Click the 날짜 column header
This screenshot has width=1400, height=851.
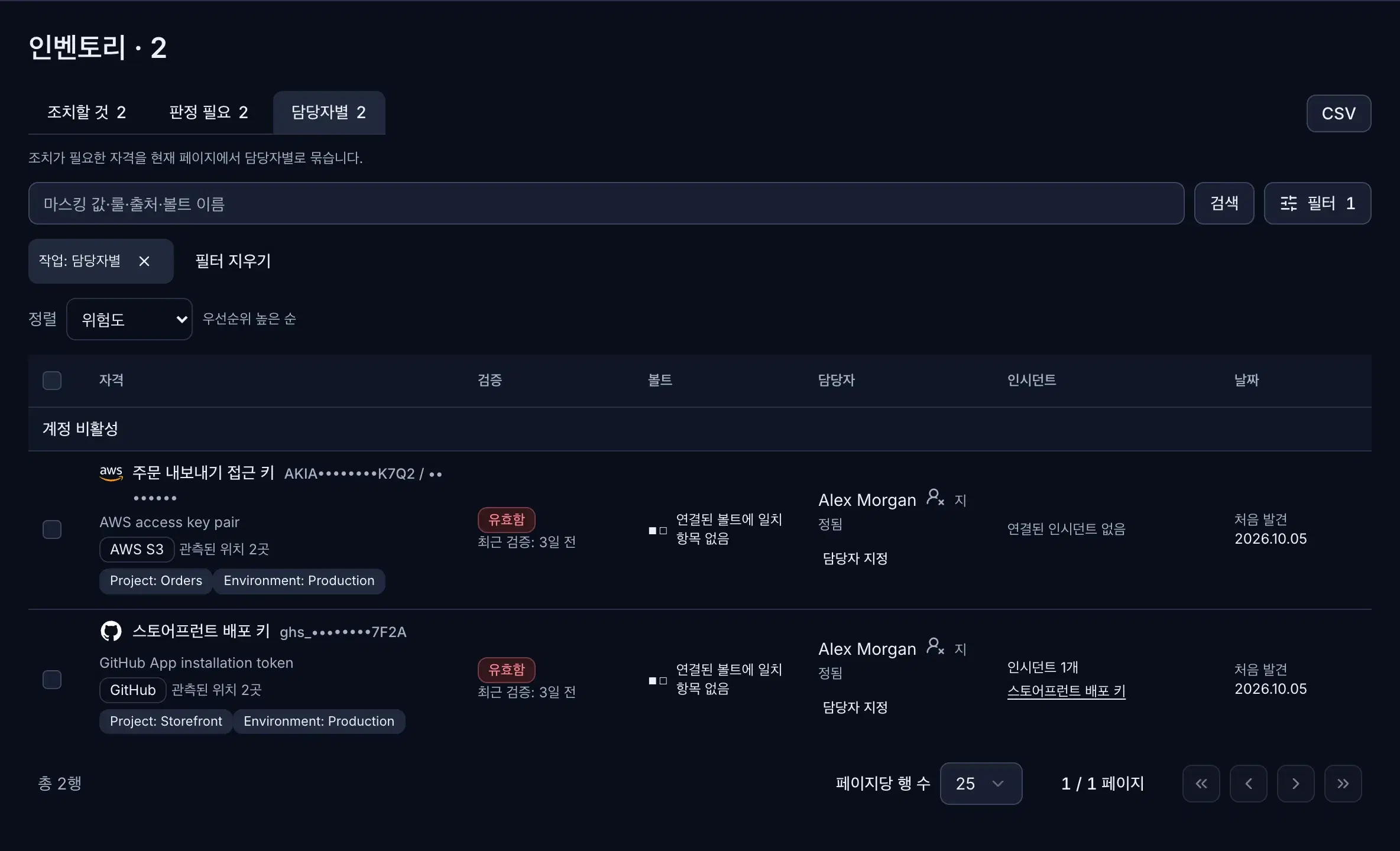click(1247, 381)
